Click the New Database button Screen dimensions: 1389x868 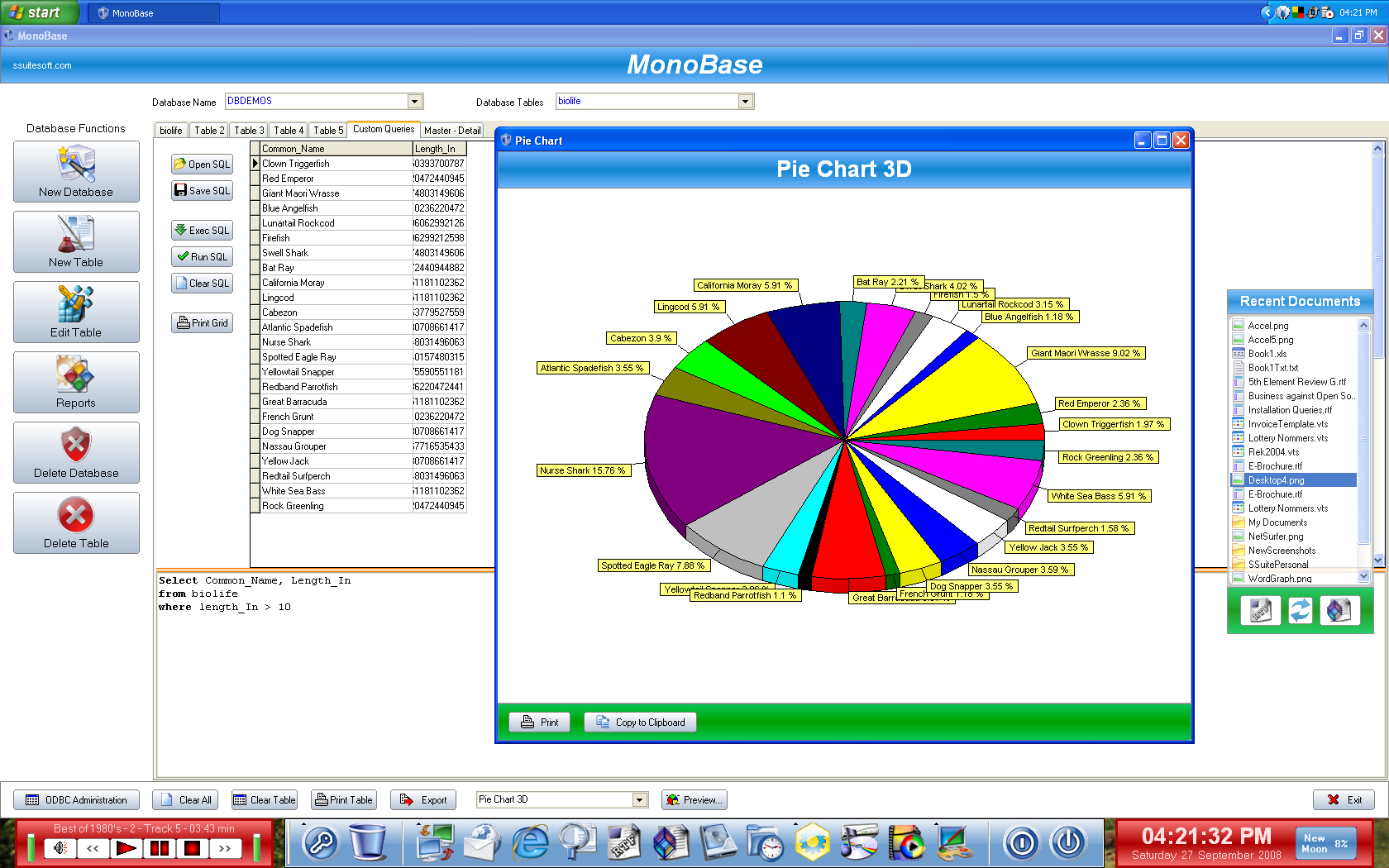click(x=76, y=172)
